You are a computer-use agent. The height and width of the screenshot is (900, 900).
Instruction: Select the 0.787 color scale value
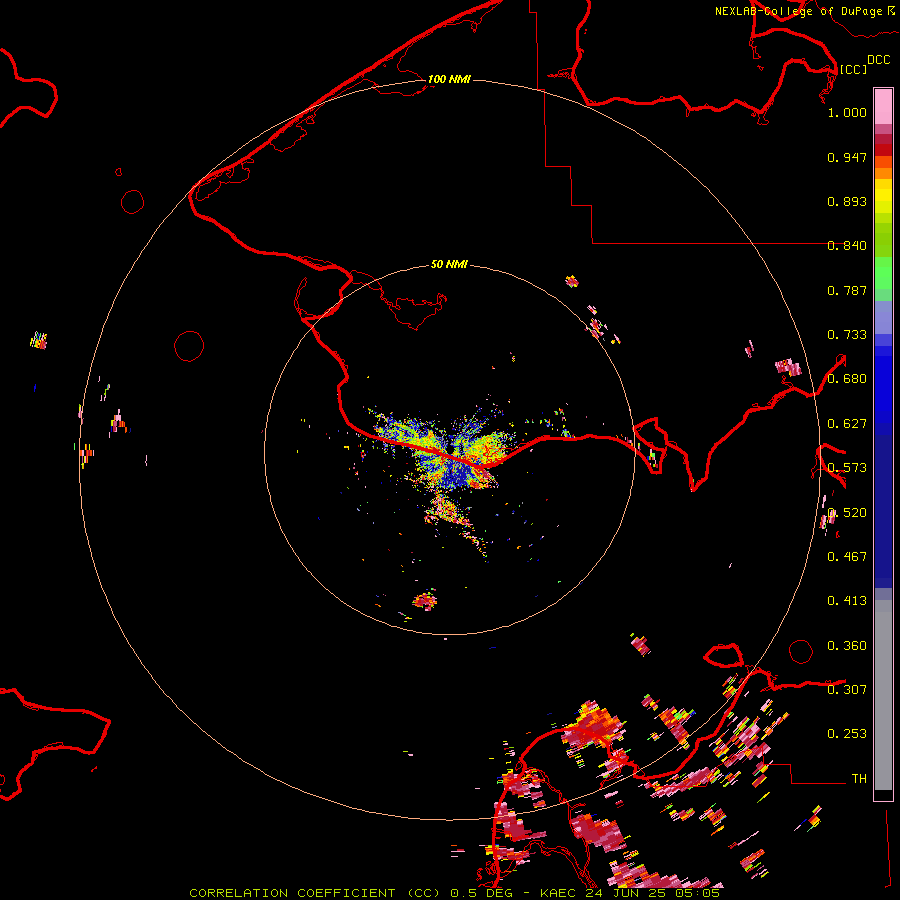click(847, 290)
